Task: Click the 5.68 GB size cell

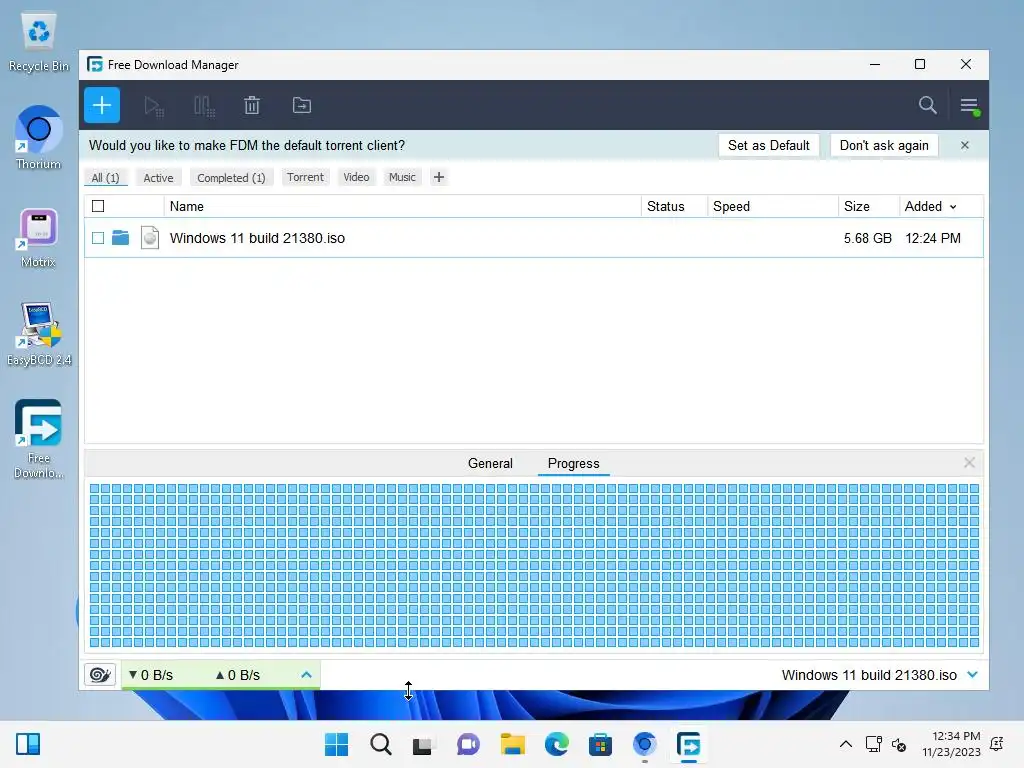Action: pos(867,238)
